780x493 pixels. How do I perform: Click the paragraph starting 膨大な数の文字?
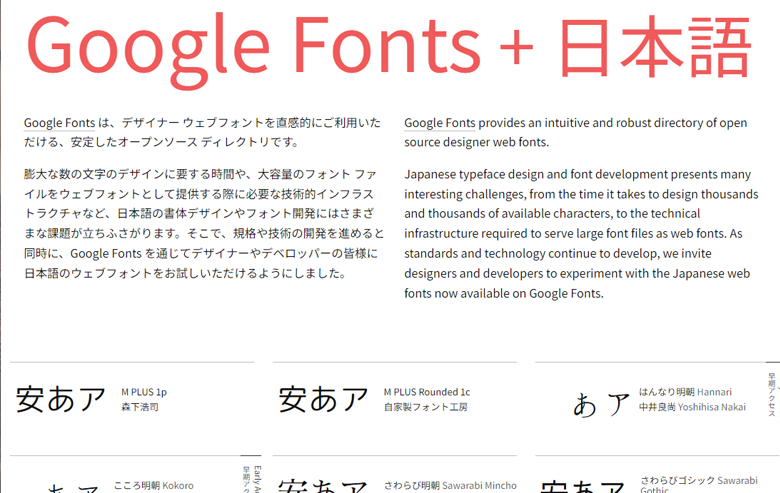coord(204,224)
